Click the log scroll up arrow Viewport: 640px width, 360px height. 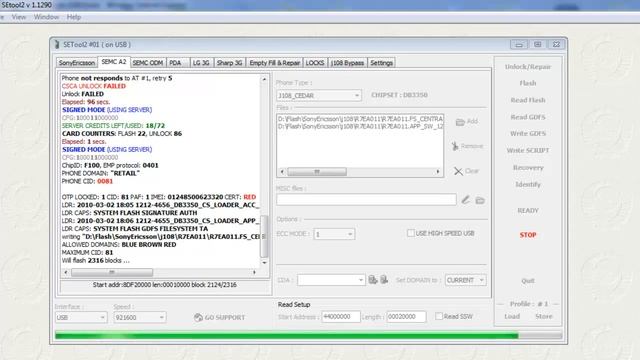(264, 79)
